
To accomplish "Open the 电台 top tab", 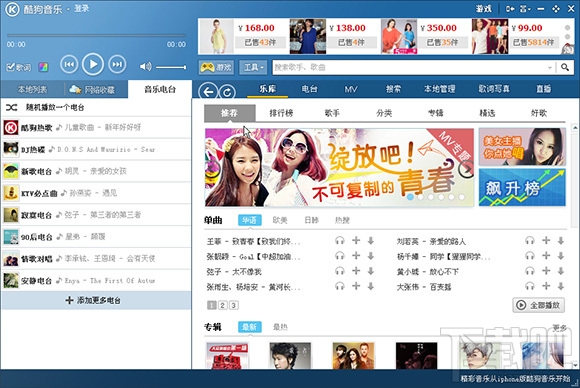I will point(309,89).
